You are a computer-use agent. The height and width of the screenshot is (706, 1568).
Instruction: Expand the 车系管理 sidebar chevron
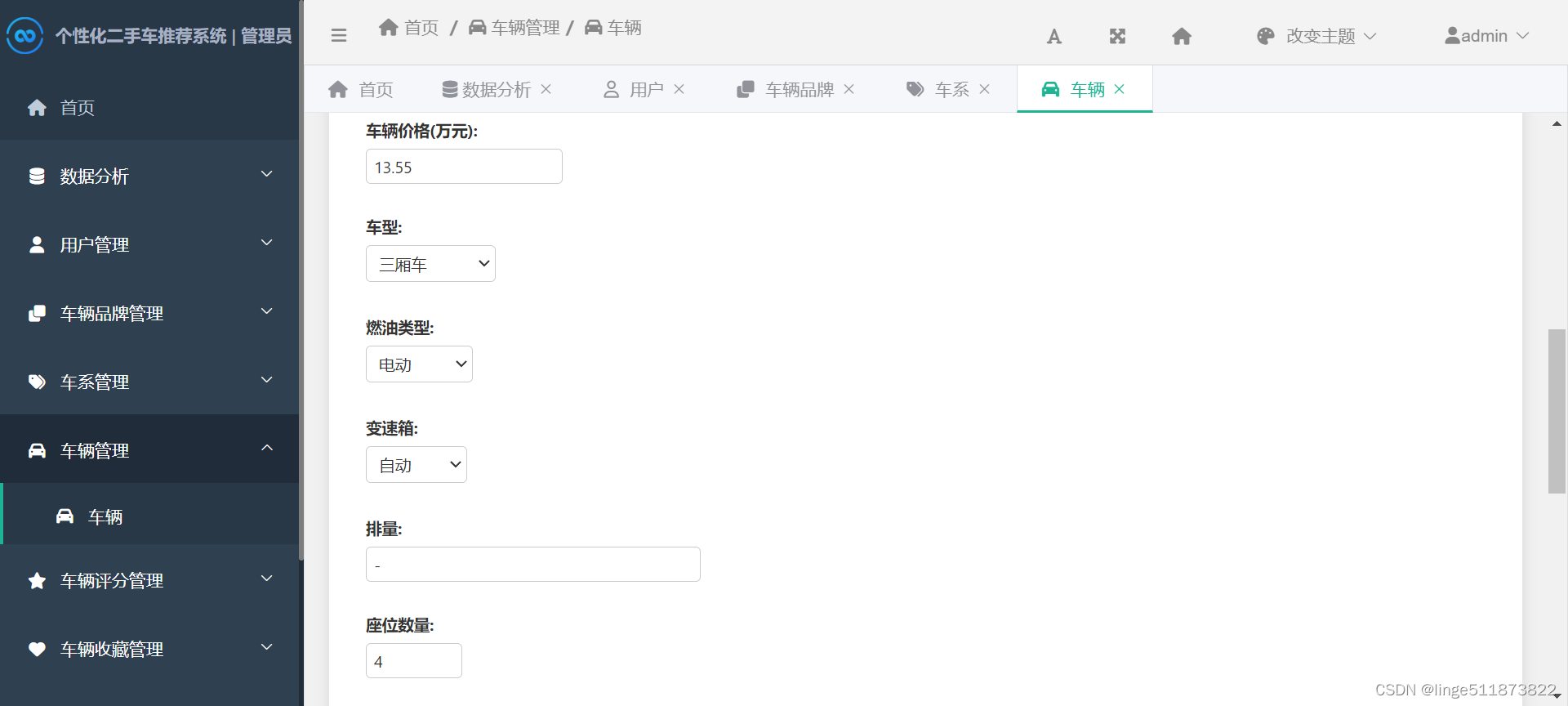(266, 380)
